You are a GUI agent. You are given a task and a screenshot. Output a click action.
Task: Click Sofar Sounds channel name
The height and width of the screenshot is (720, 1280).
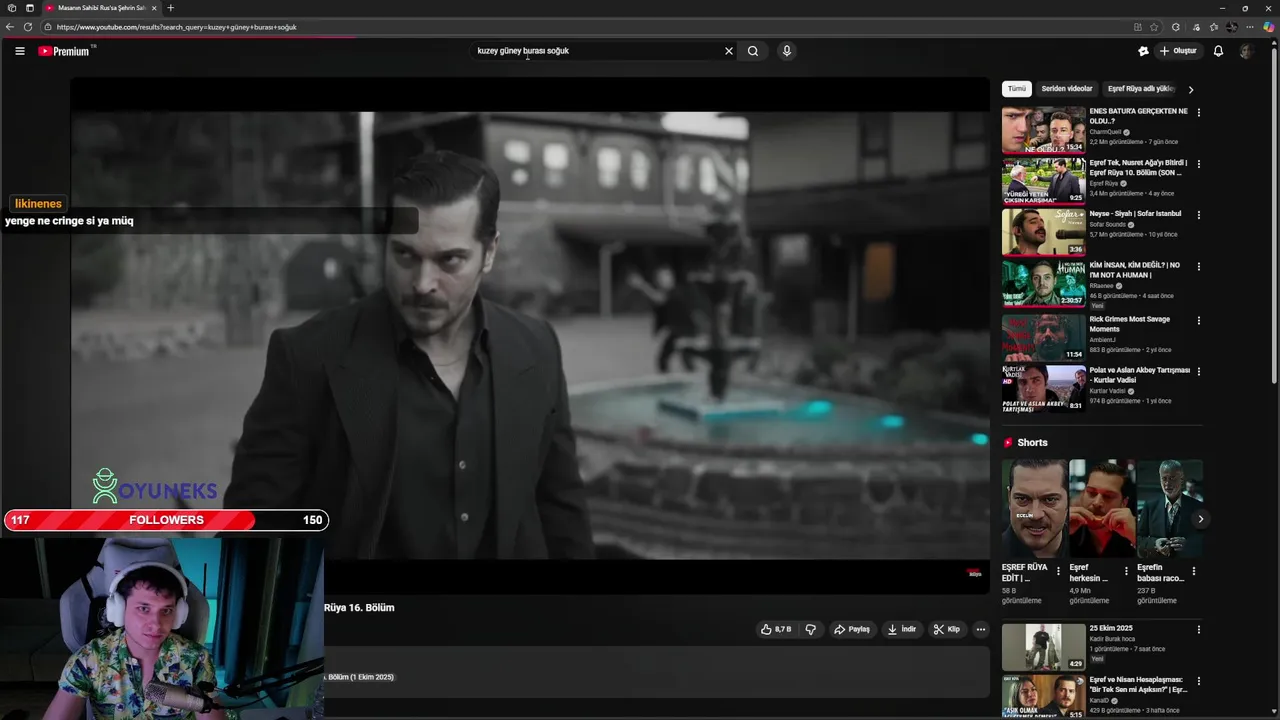pos(1107,224)
